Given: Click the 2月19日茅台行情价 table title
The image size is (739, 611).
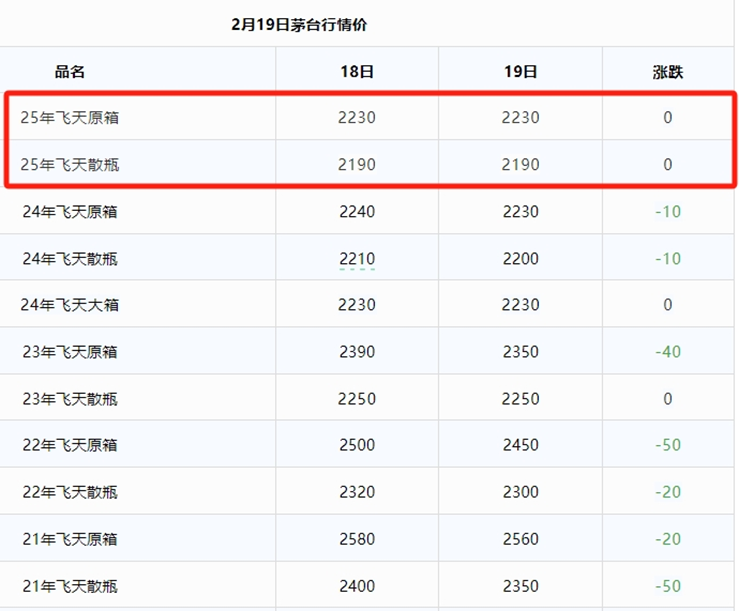Looking at the screenshot, I should coord(299,24).
